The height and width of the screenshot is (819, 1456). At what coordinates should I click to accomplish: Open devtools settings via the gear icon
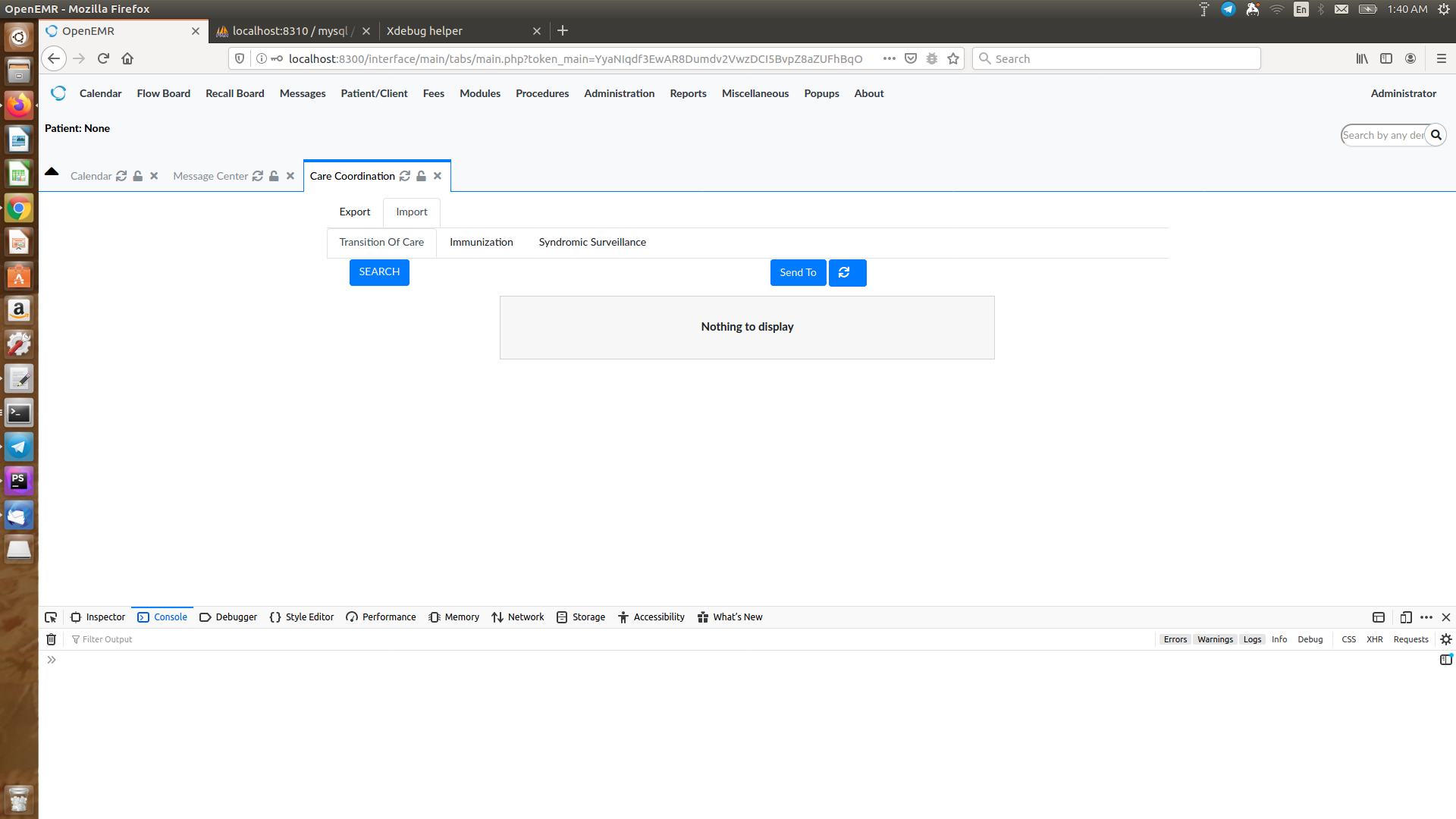1447,639
